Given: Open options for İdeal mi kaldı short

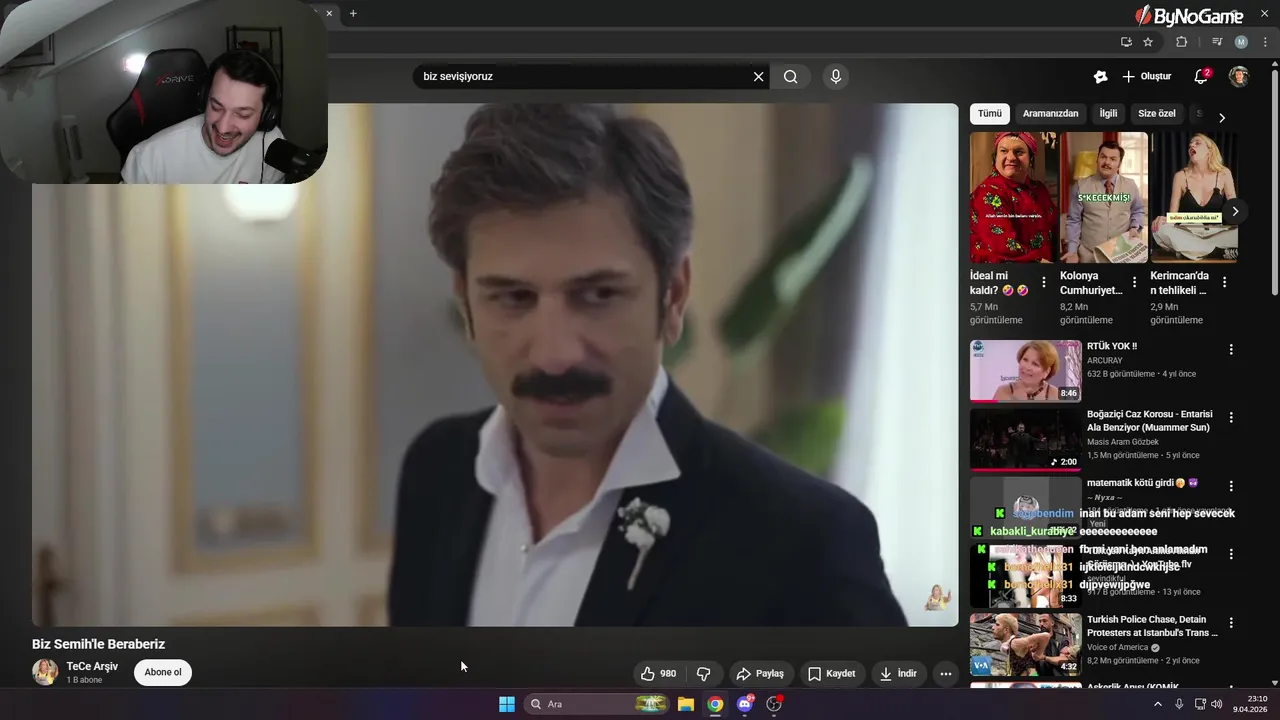Looking at the screenshot, I should click(x=1044, y=283).
